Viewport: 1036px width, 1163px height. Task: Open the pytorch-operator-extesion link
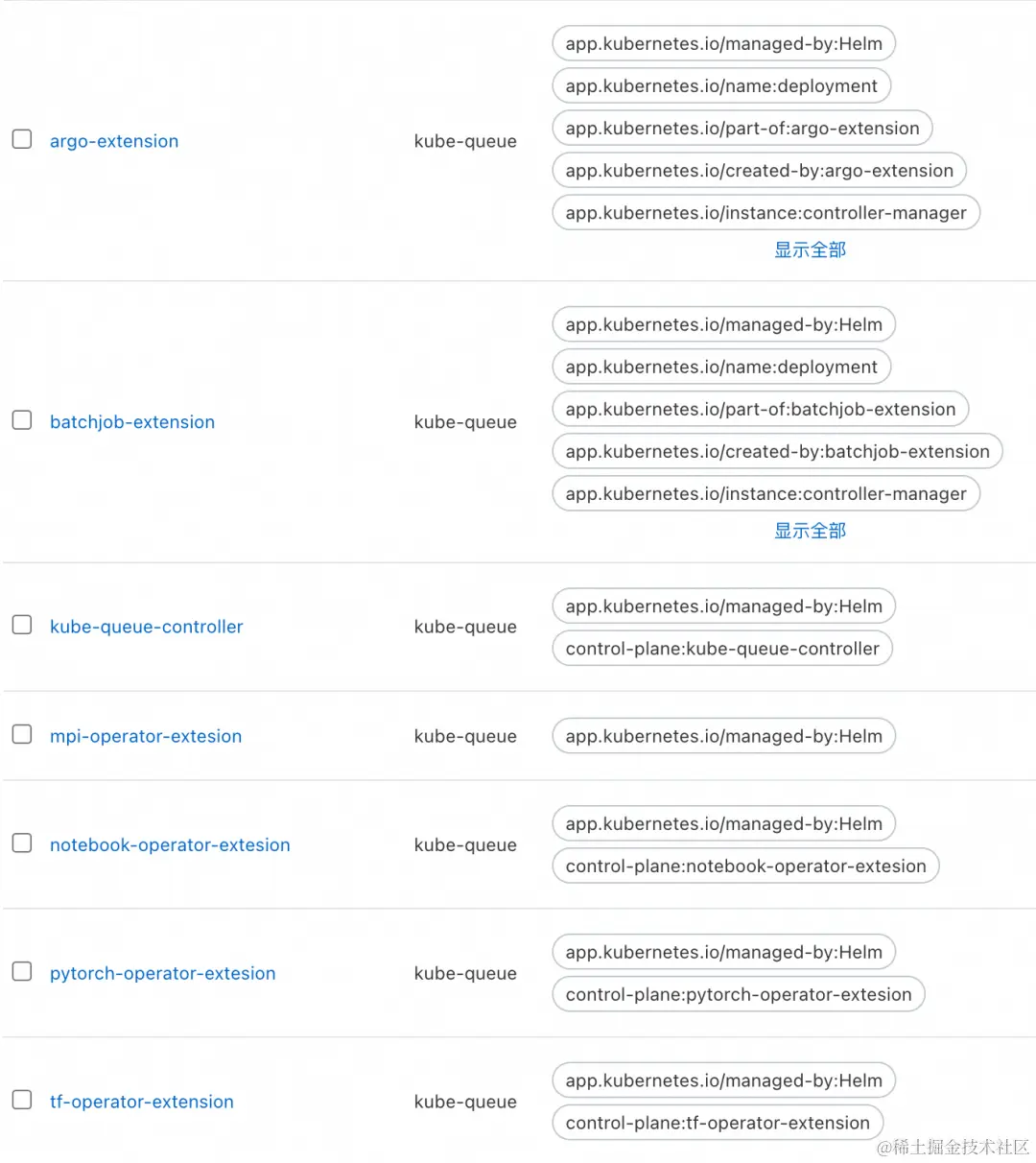163,973
